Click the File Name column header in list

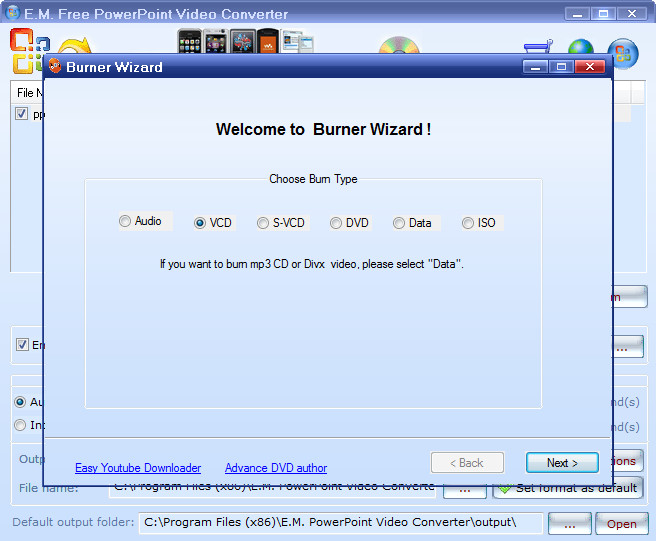point(28,92)
